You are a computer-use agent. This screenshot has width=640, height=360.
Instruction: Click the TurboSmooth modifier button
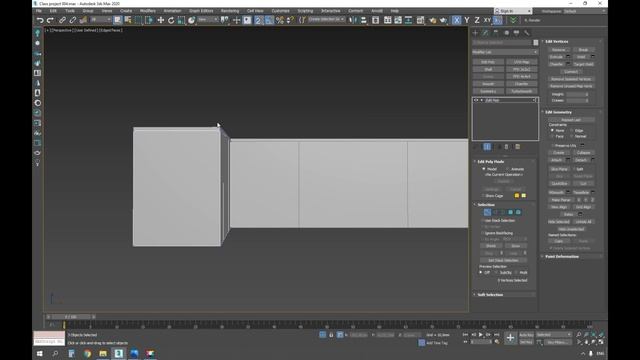[x=522, y=91]
